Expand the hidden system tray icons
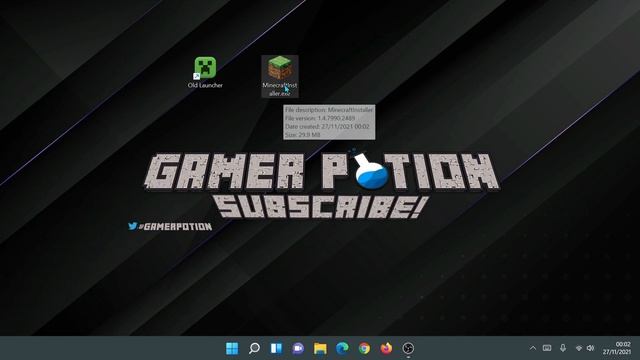 pos(533,348)
